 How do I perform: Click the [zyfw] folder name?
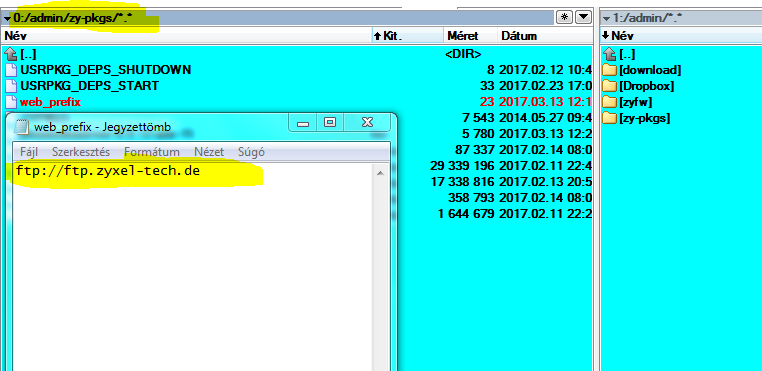(x=636, y=102)
